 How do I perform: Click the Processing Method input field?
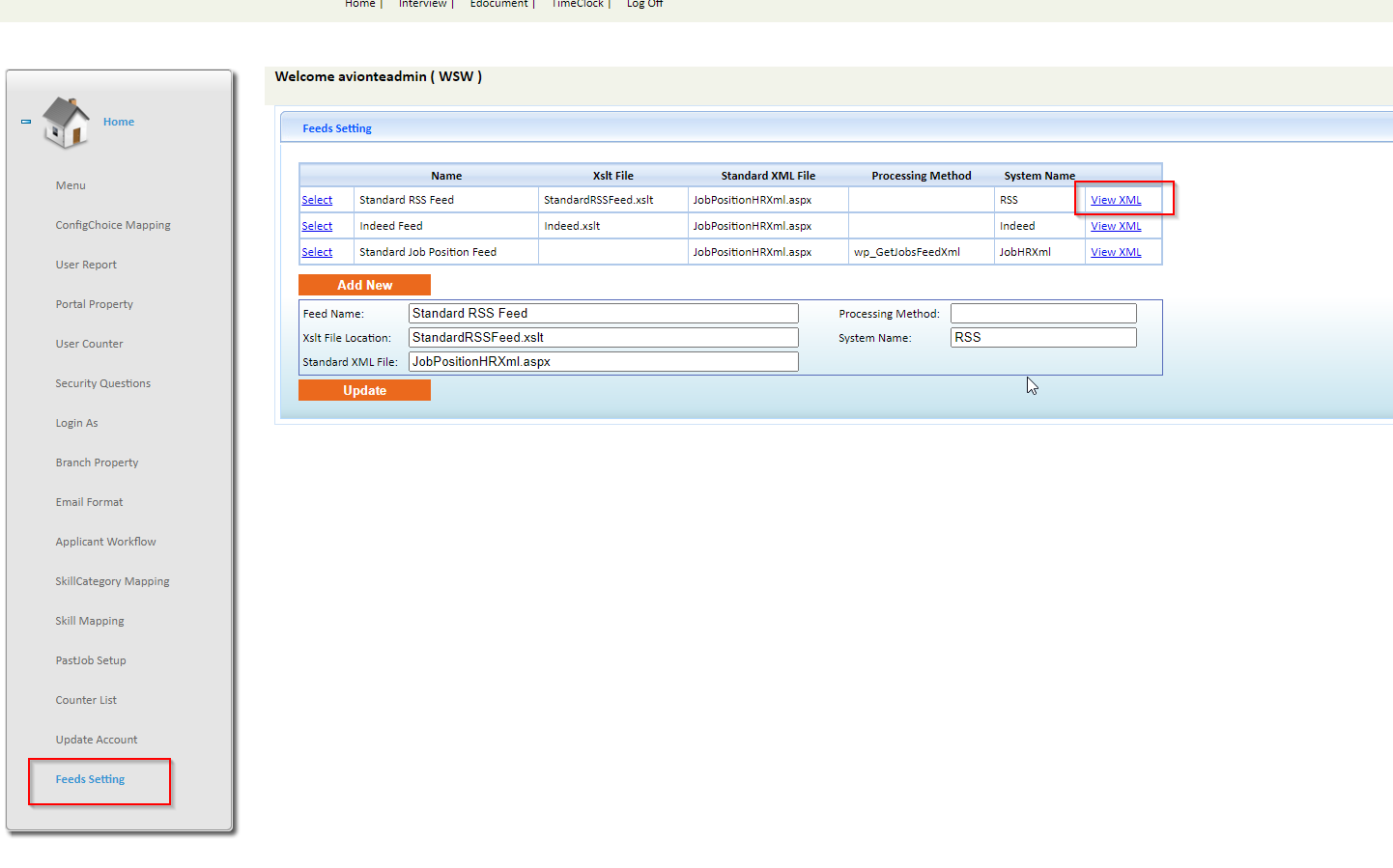(1043, 313)
